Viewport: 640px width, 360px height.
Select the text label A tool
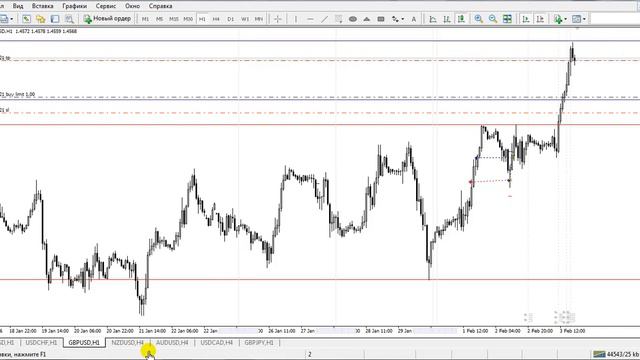tap(413, 19)
